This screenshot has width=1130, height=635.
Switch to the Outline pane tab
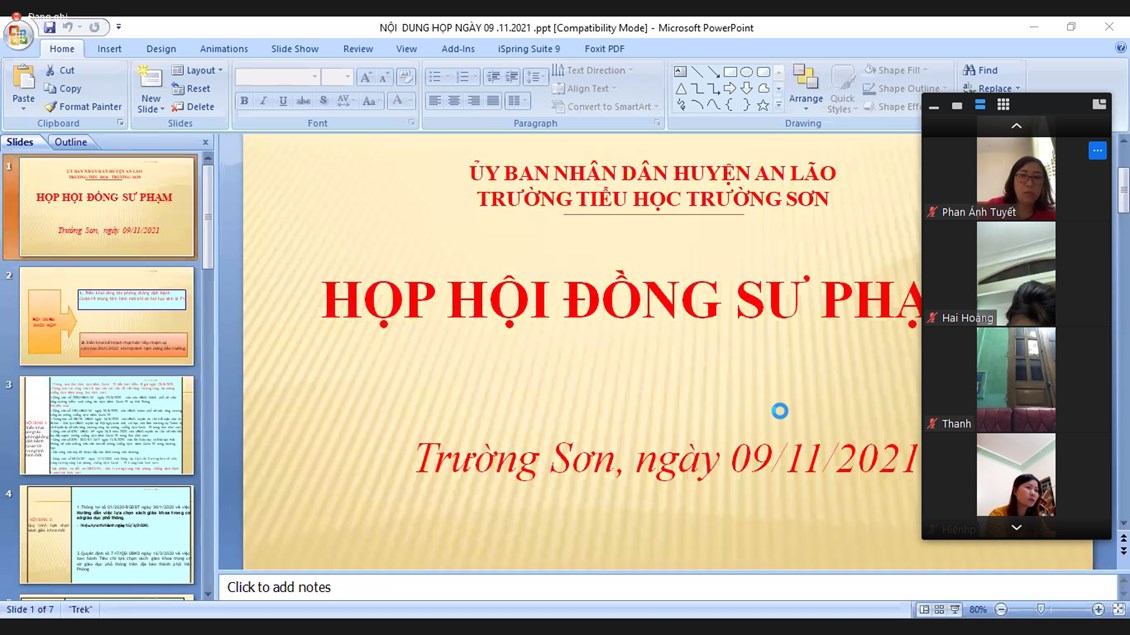pos(70,142)
